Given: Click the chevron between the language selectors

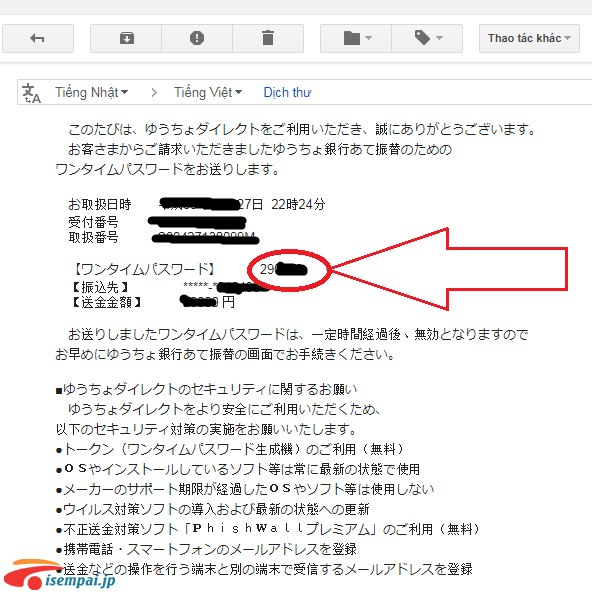Looking at the screenshot, I should click(x=154, y=92).
